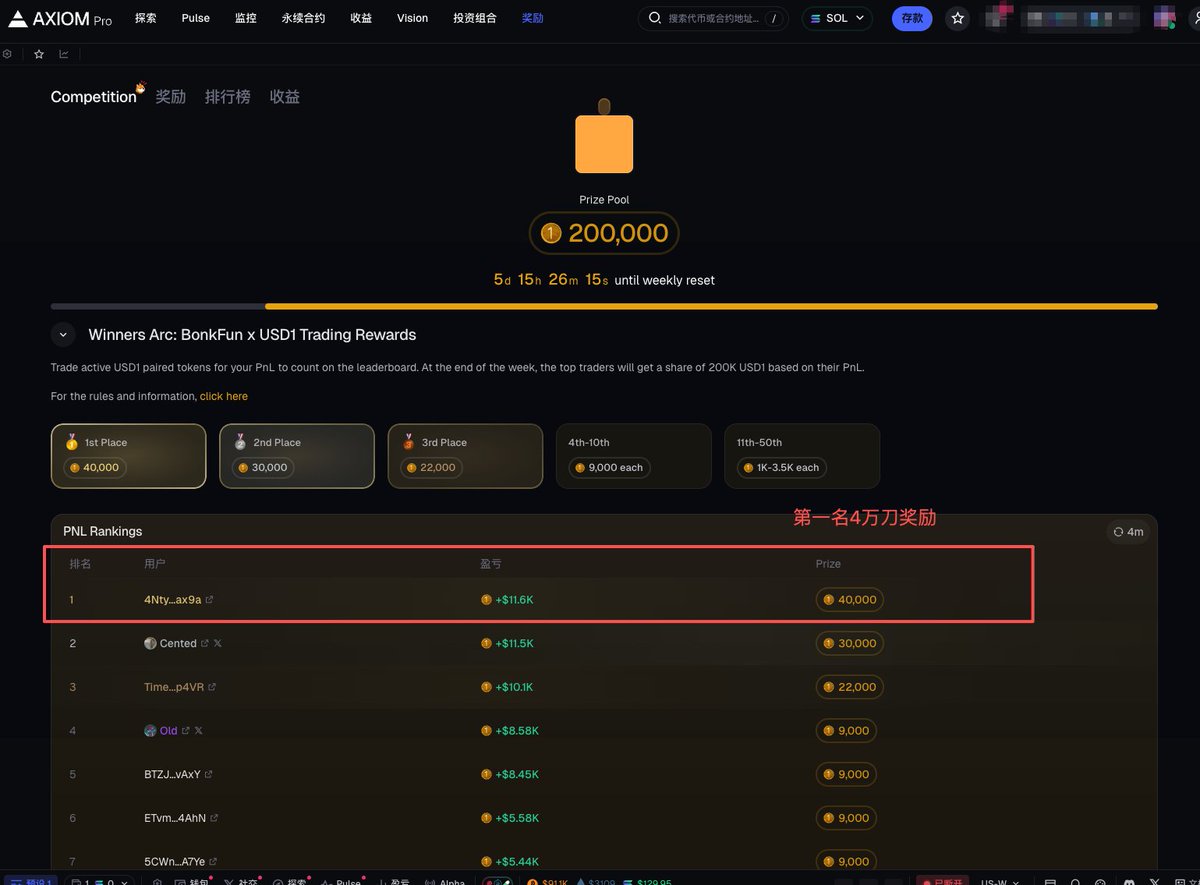Follow the 'click here' rules link
The width and height of the screenshot is (1200, 885).
point(224,396)
